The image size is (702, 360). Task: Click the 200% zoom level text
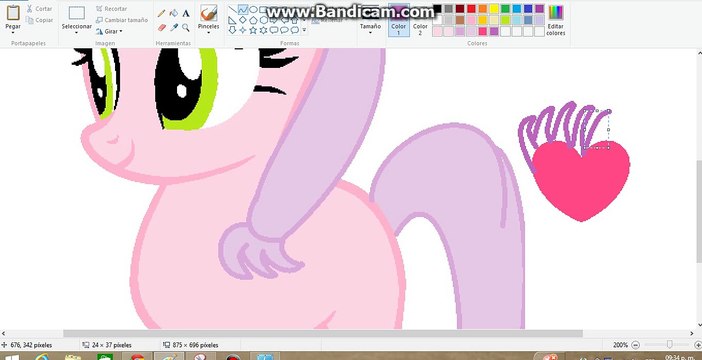[620, 345]
